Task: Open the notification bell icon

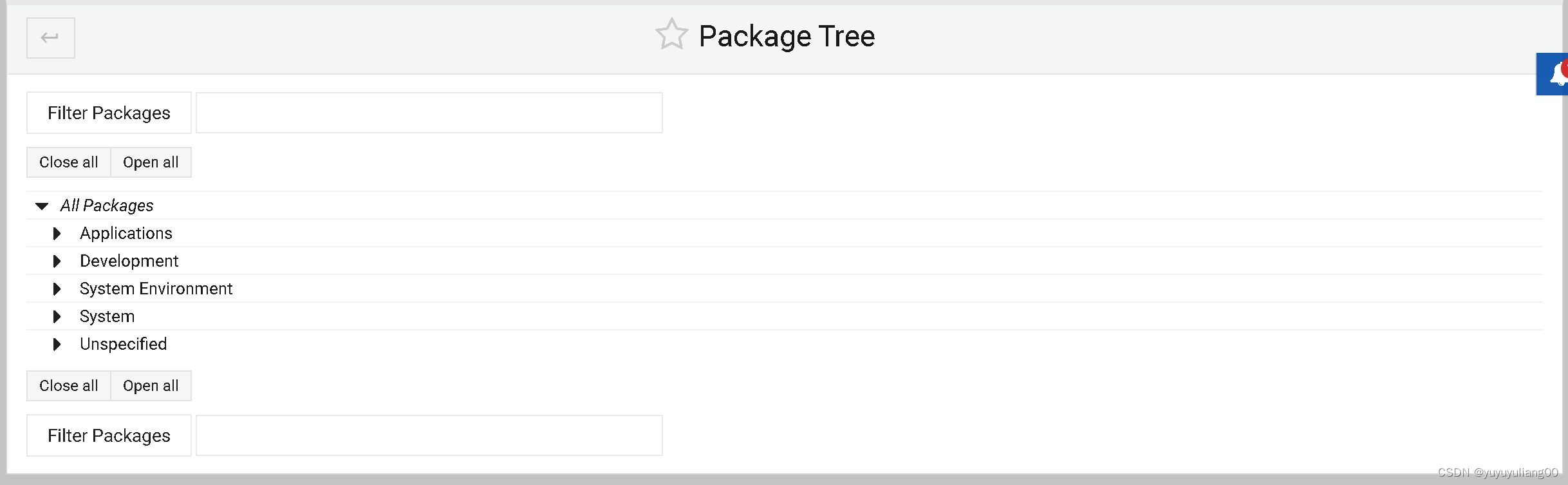Action: 1553,74
